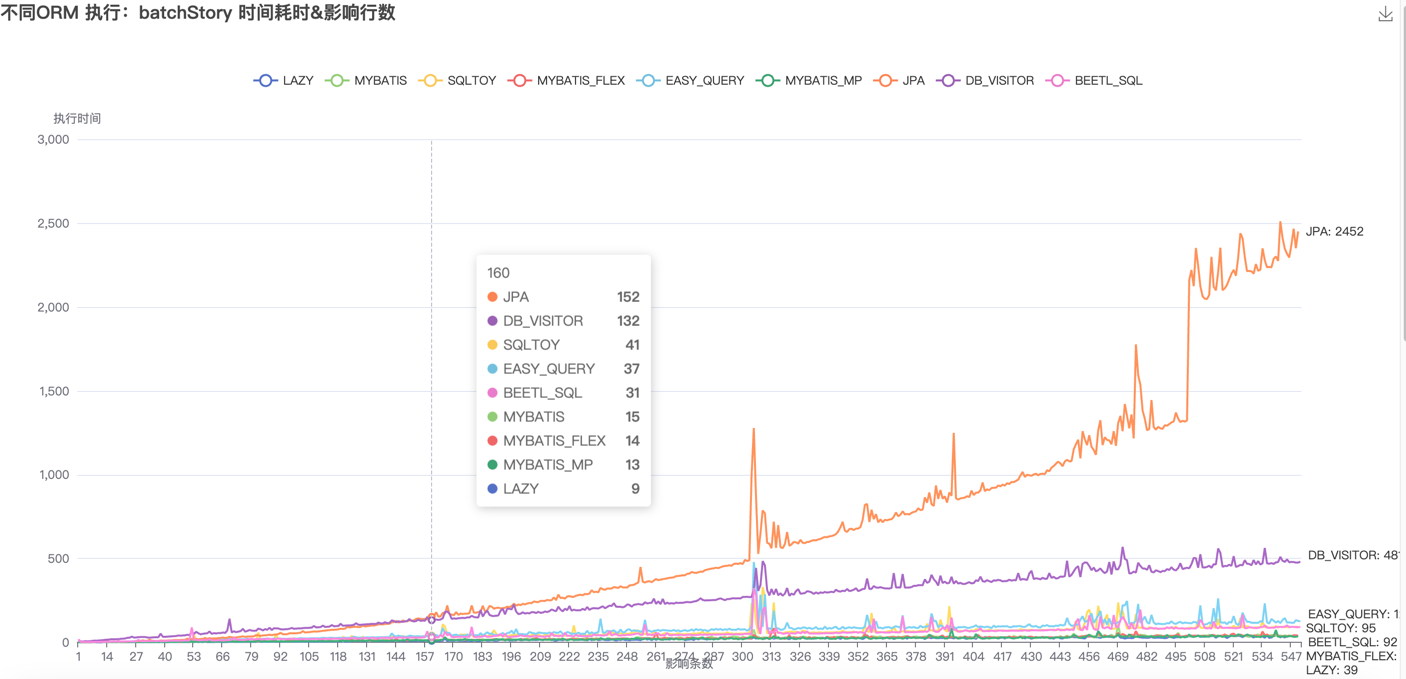The image size is (1406, 679).
Task: Click the JPA: 2452 end label
Action: [x=1334, y=231]
